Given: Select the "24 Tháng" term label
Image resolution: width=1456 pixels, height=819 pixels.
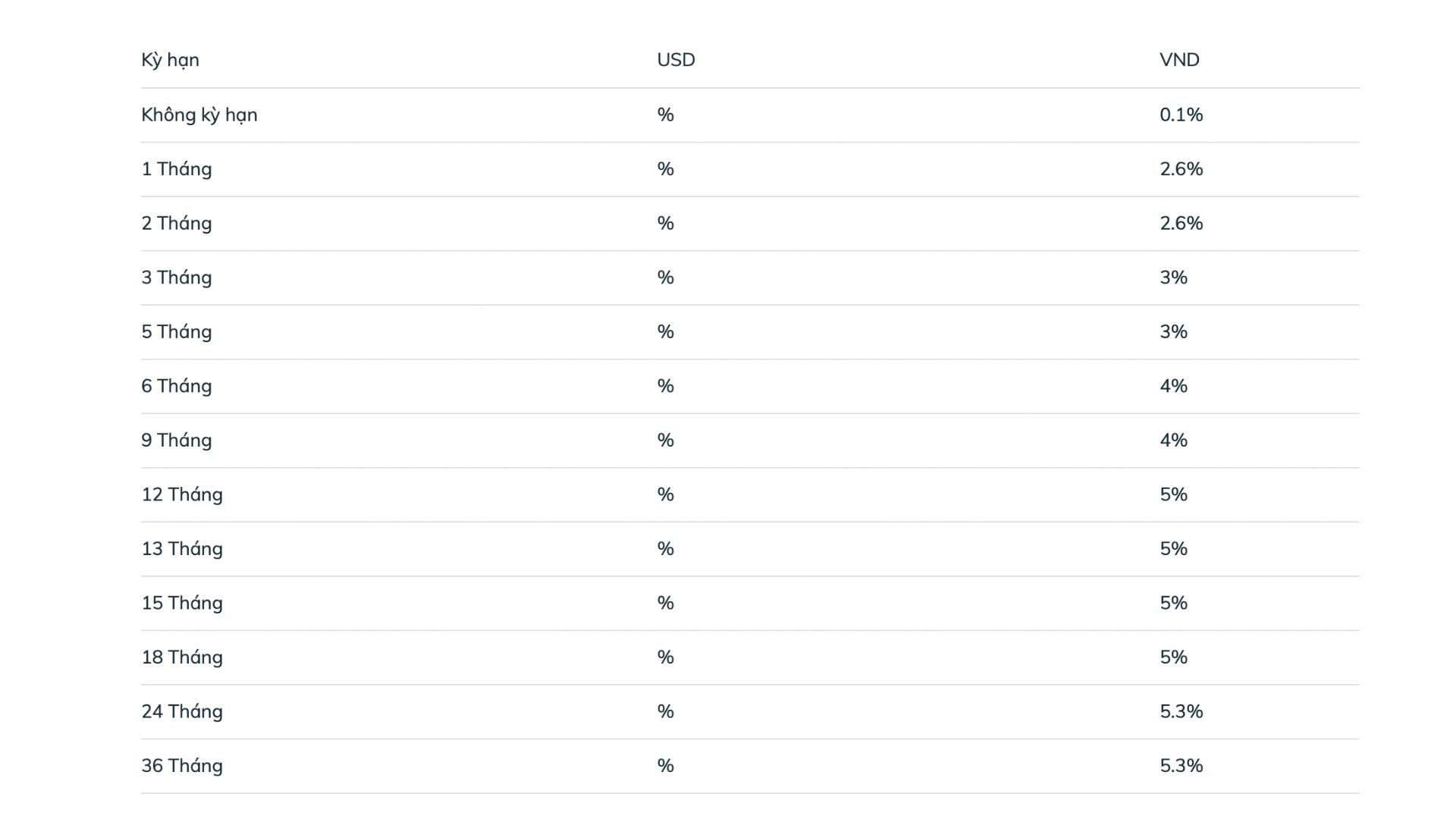Looking at the screenshot, I should point(182,711).
